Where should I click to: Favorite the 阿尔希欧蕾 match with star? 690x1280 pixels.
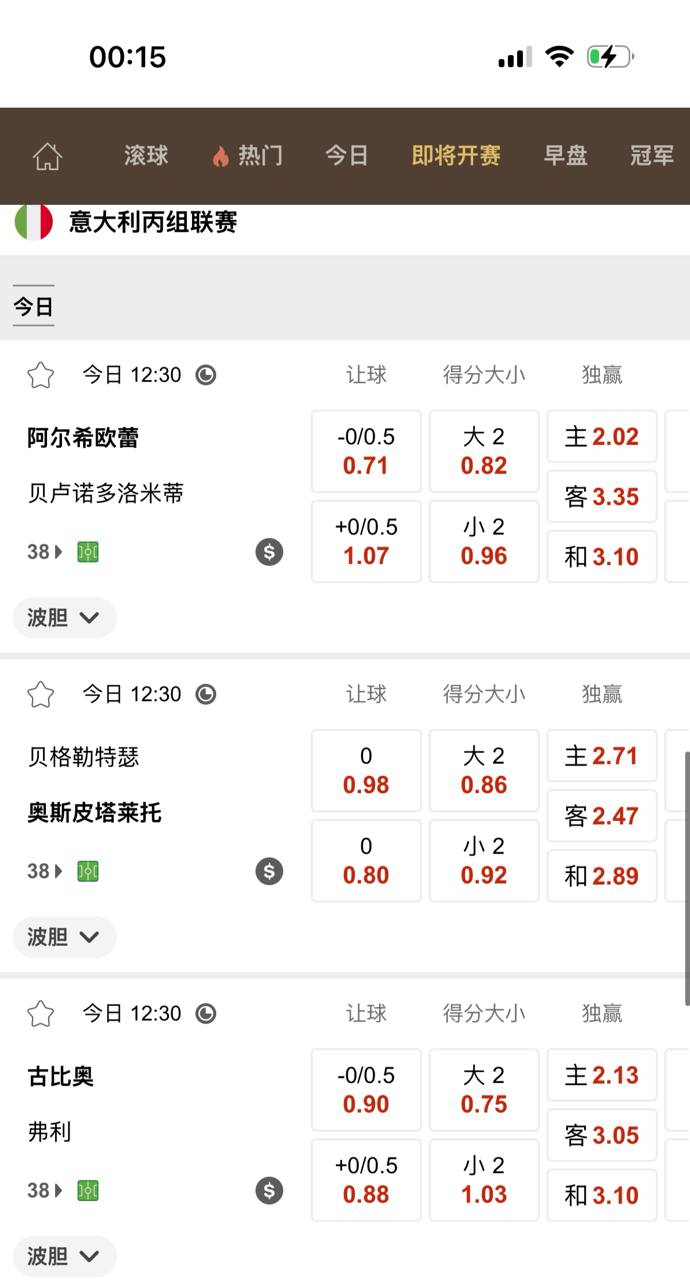coord(40,375)
